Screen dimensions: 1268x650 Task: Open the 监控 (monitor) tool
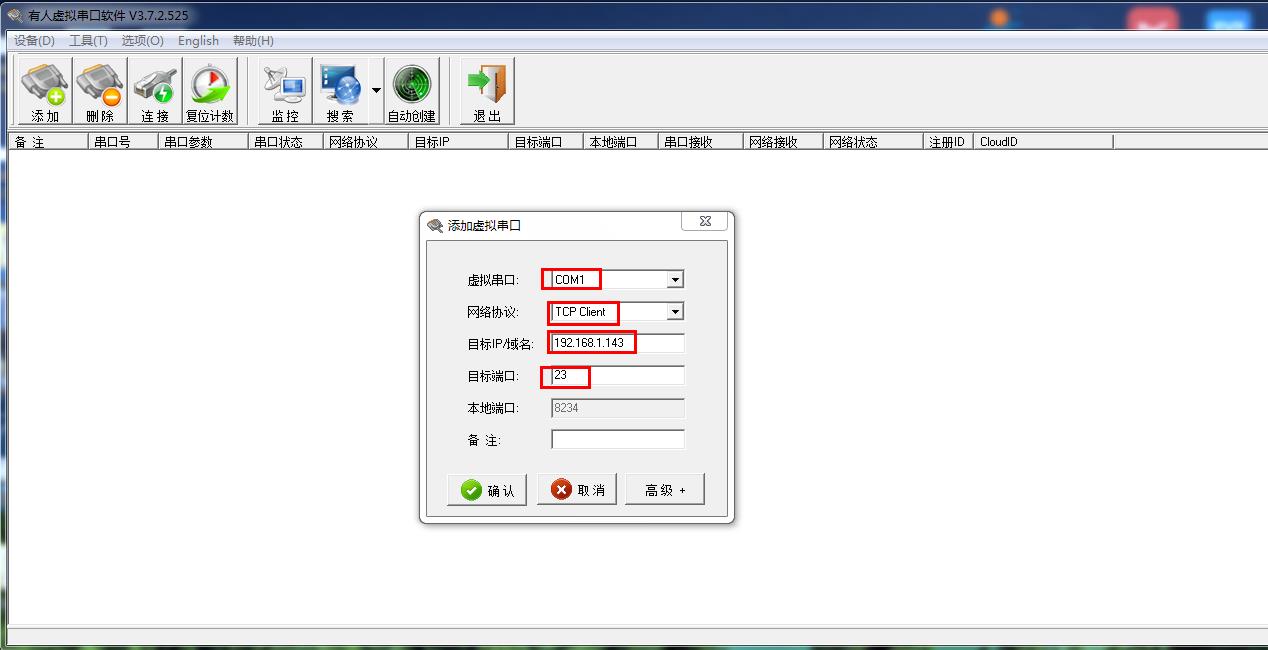click(285, 92)
